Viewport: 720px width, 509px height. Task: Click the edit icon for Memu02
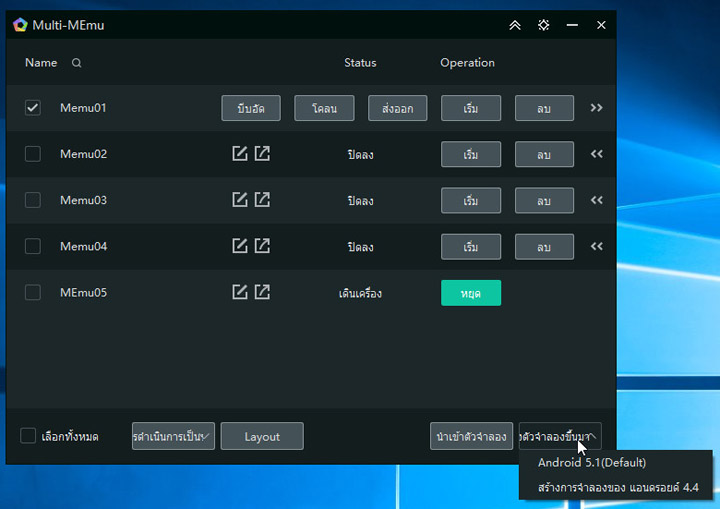click(240, 153)
